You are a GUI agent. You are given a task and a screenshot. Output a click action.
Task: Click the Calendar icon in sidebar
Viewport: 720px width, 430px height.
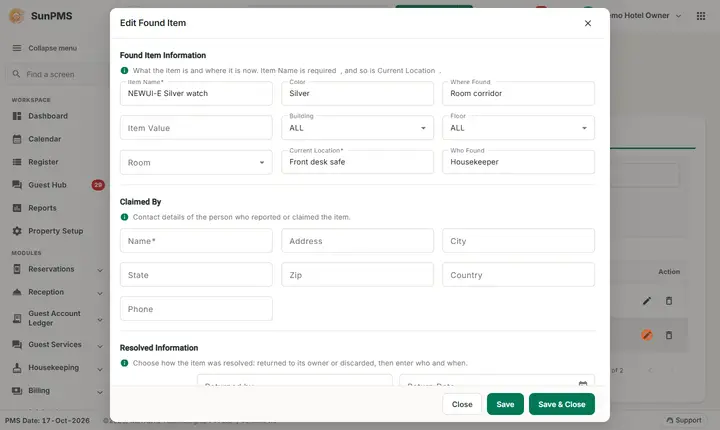point(17,139)
